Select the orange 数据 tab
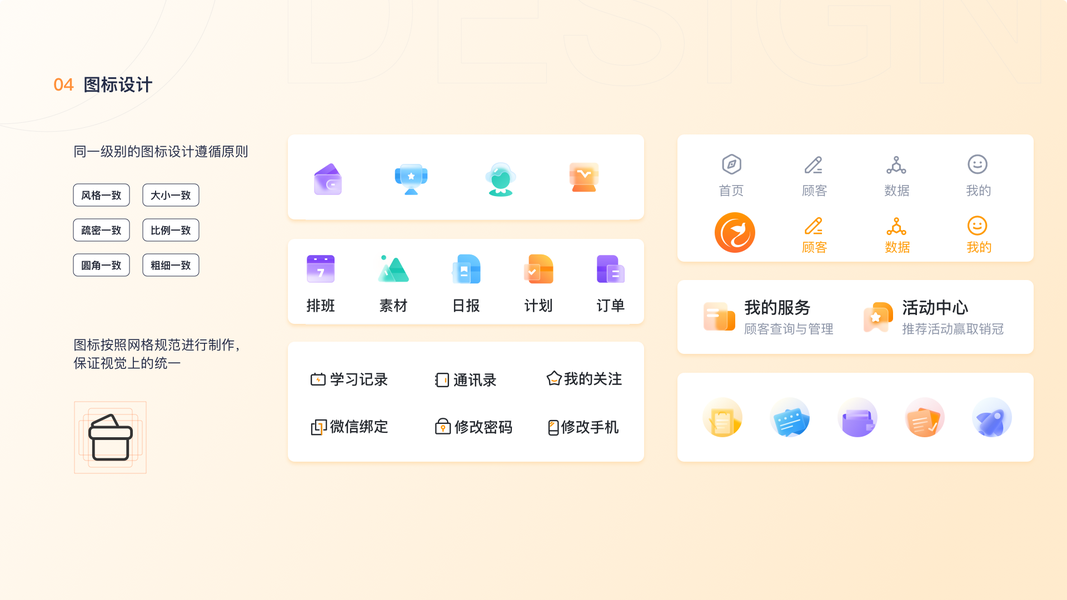1067x600 pixels. (x=896, y=235)
